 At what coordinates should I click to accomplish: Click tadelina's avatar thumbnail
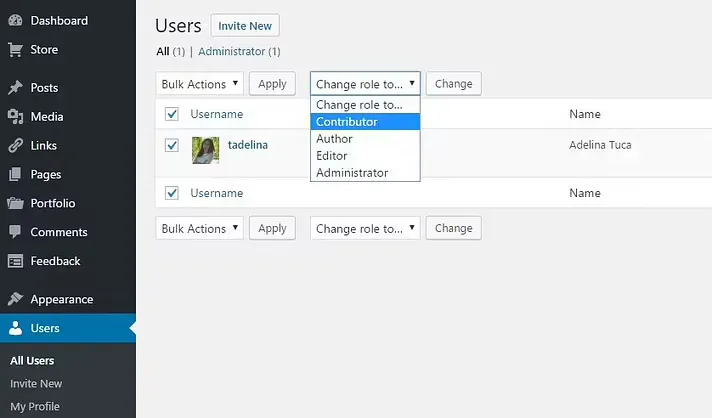click(x=205, y=150)
